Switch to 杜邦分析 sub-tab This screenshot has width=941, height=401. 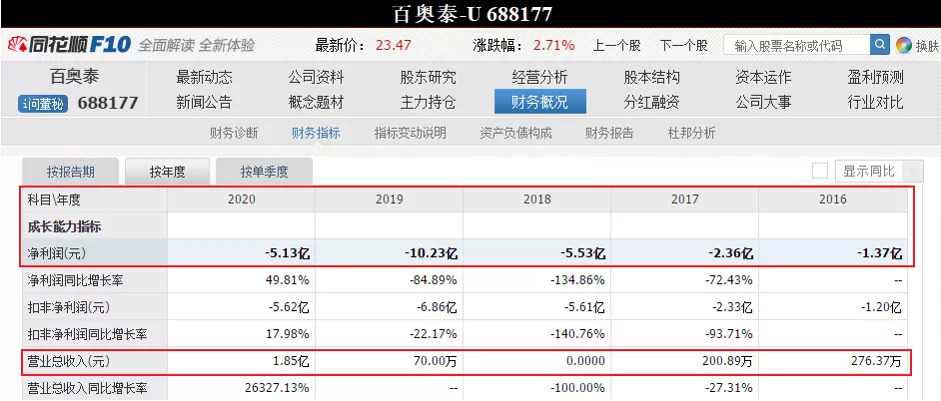click(x=691, y=133)
